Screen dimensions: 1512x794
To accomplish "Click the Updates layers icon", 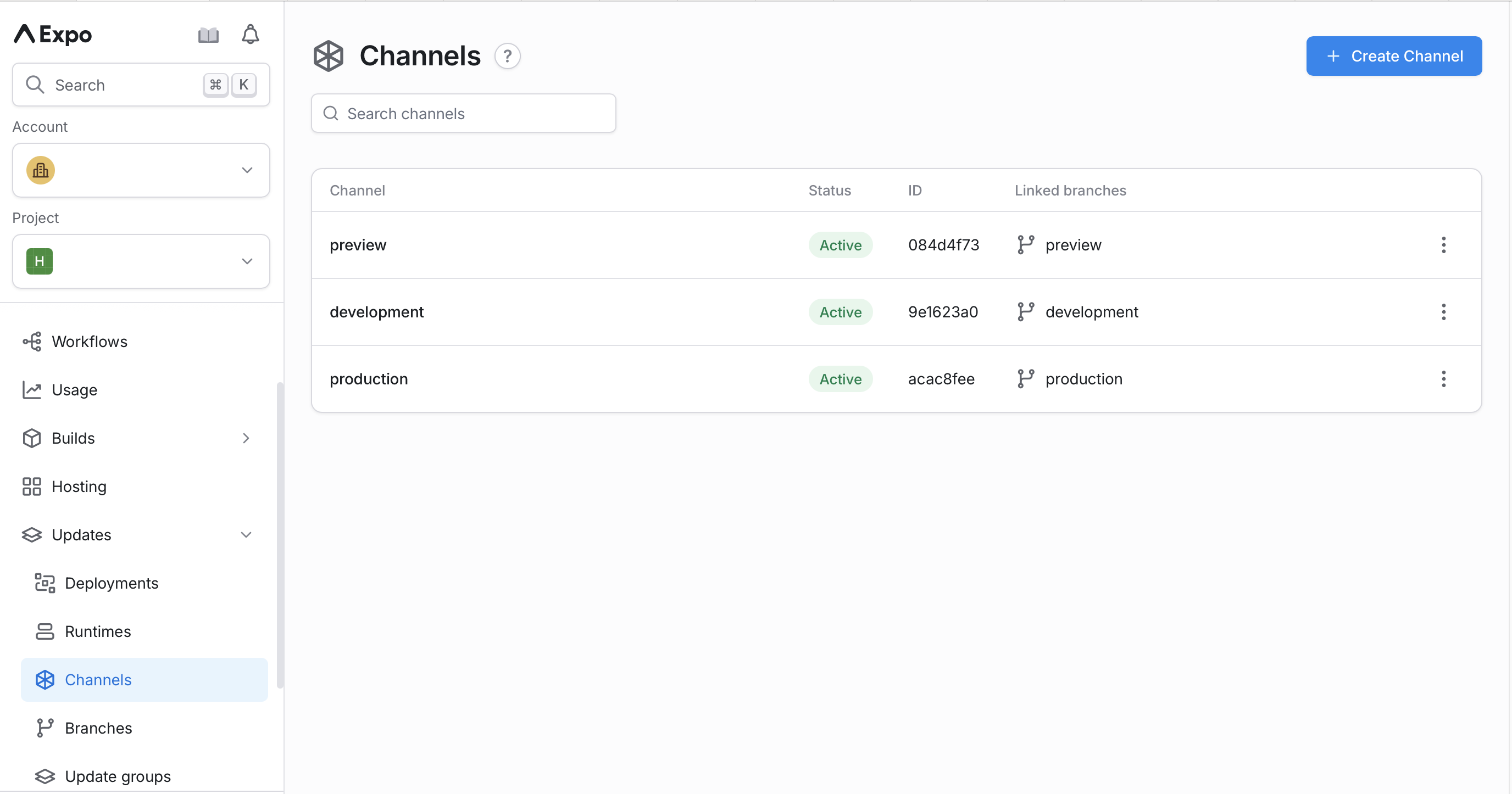I will 32,535.
